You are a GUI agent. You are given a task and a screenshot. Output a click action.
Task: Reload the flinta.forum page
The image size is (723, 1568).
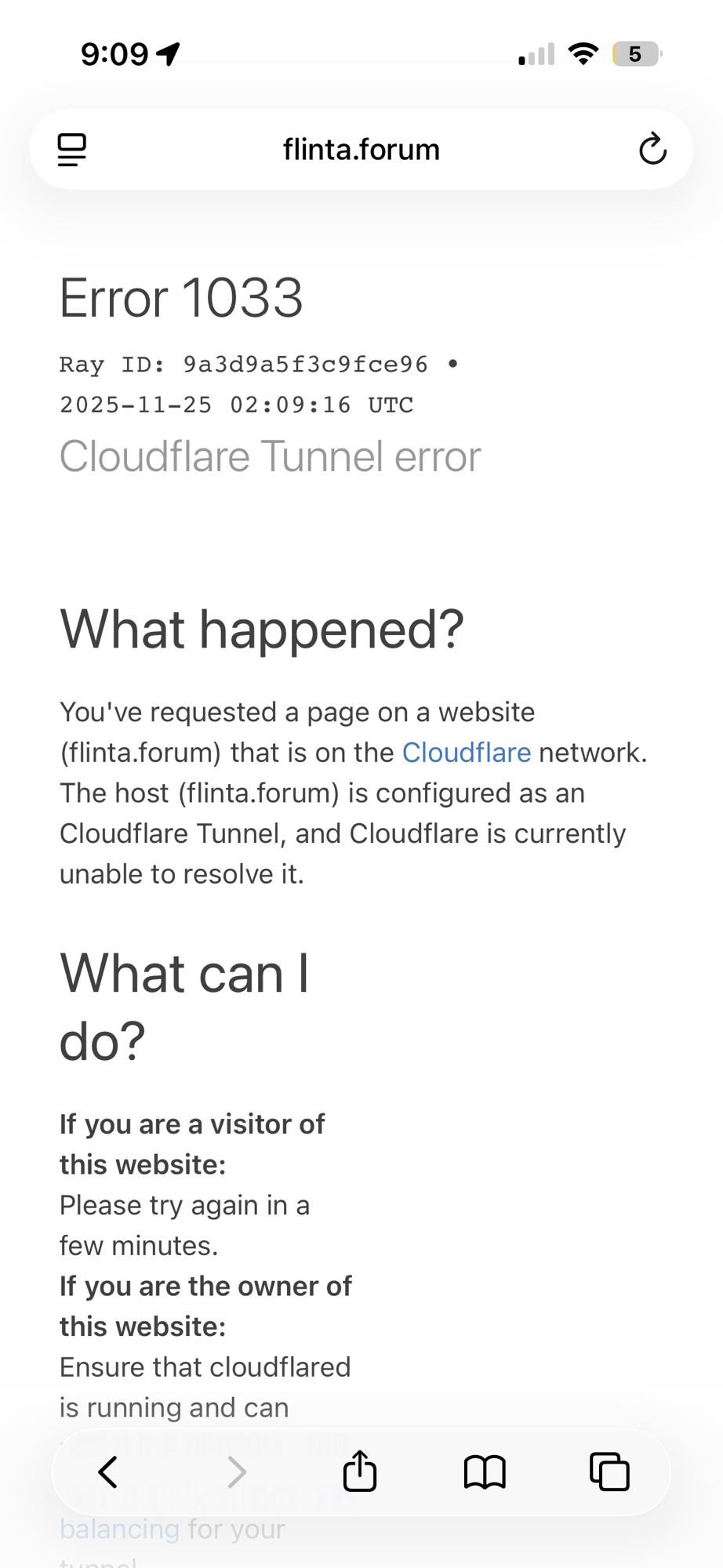[x=652, y=149]
